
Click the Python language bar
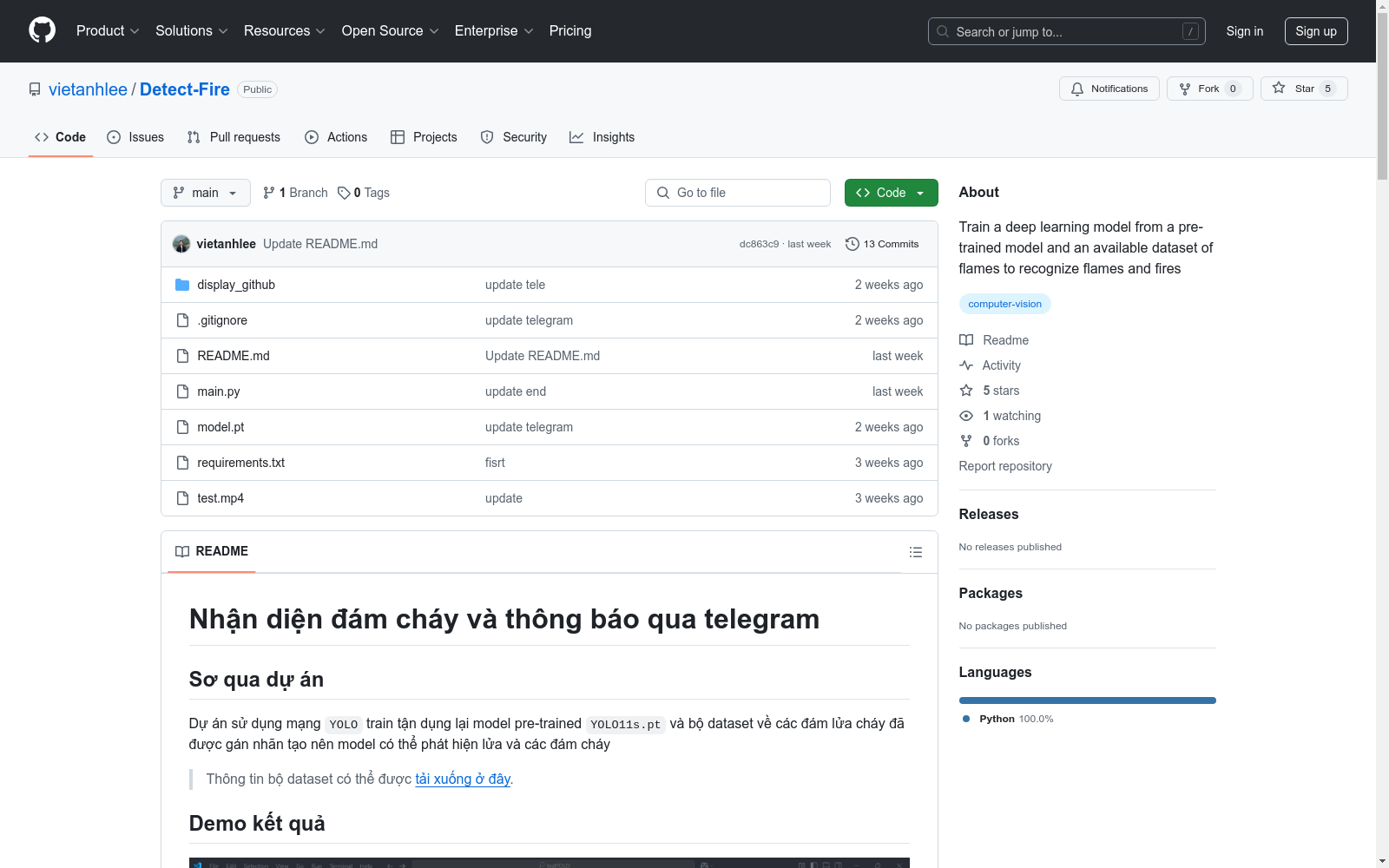click(1087, 700)
